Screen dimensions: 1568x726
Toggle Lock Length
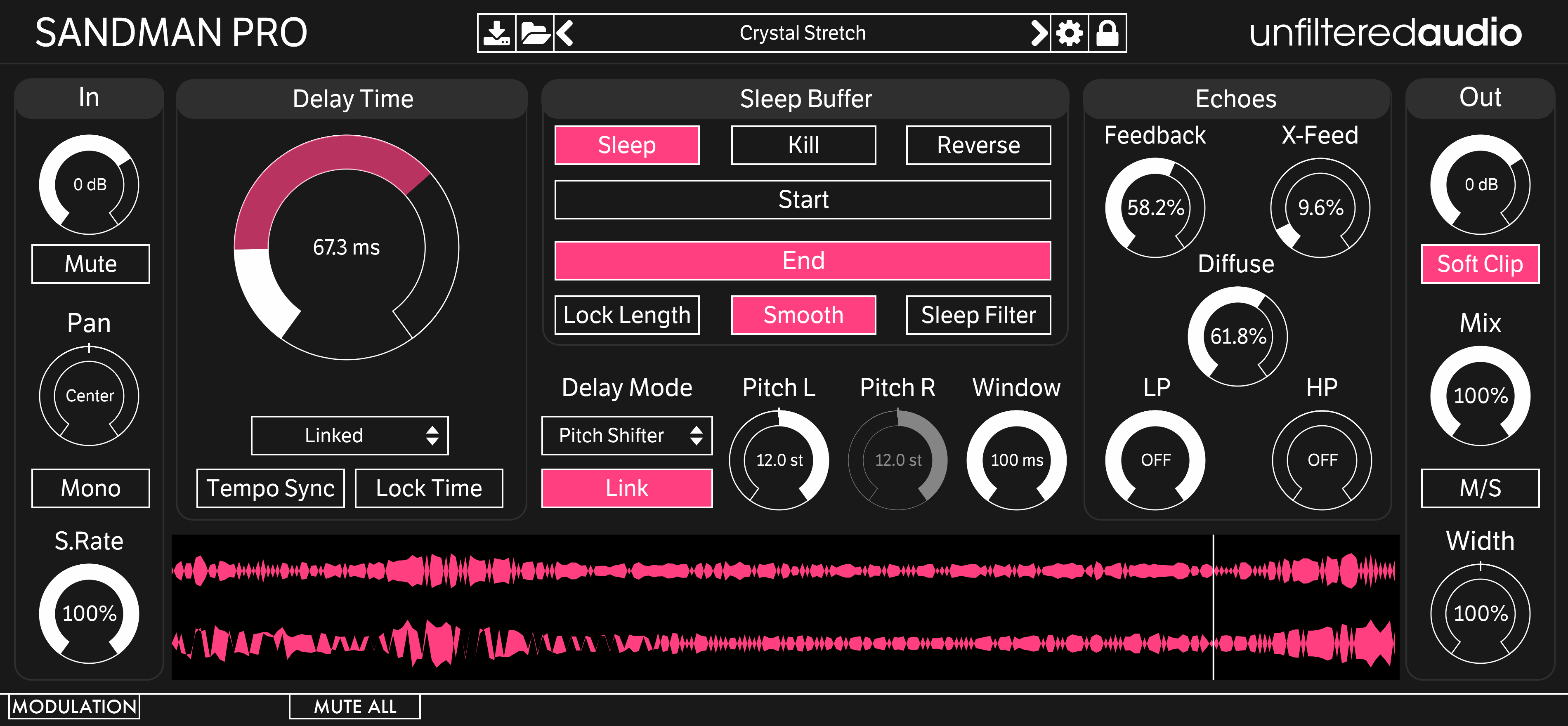(x=627, y=315)
